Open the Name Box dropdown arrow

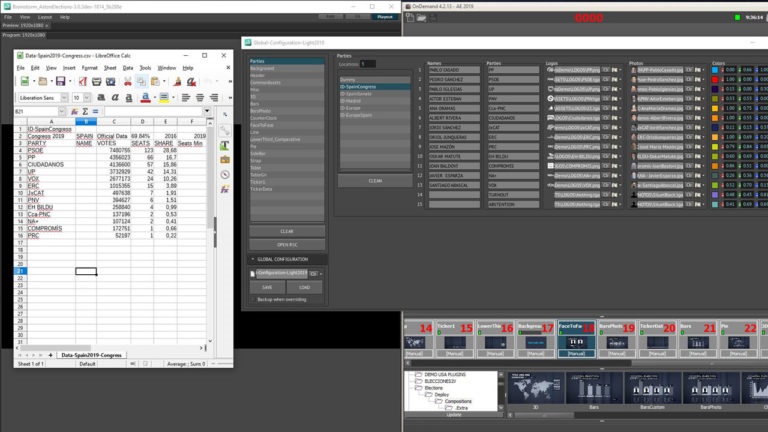[x=62, y=112]
